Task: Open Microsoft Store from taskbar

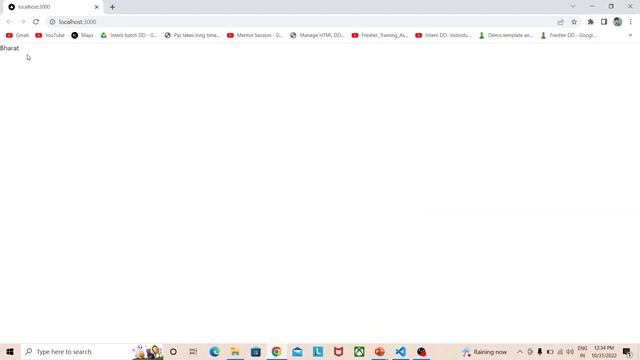Action: (x=256, y=351)
